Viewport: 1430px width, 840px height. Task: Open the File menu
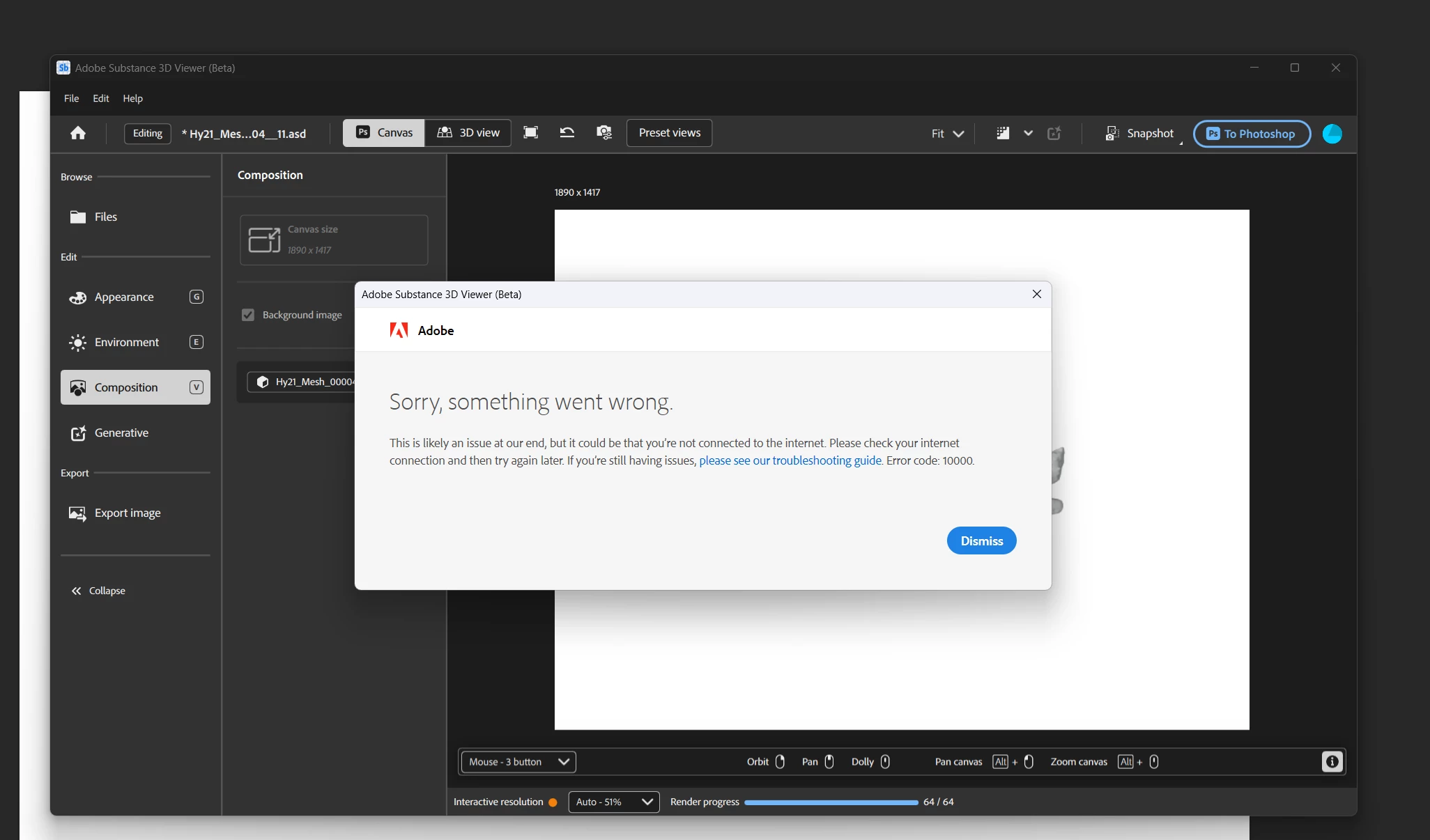tap(71, 98)
